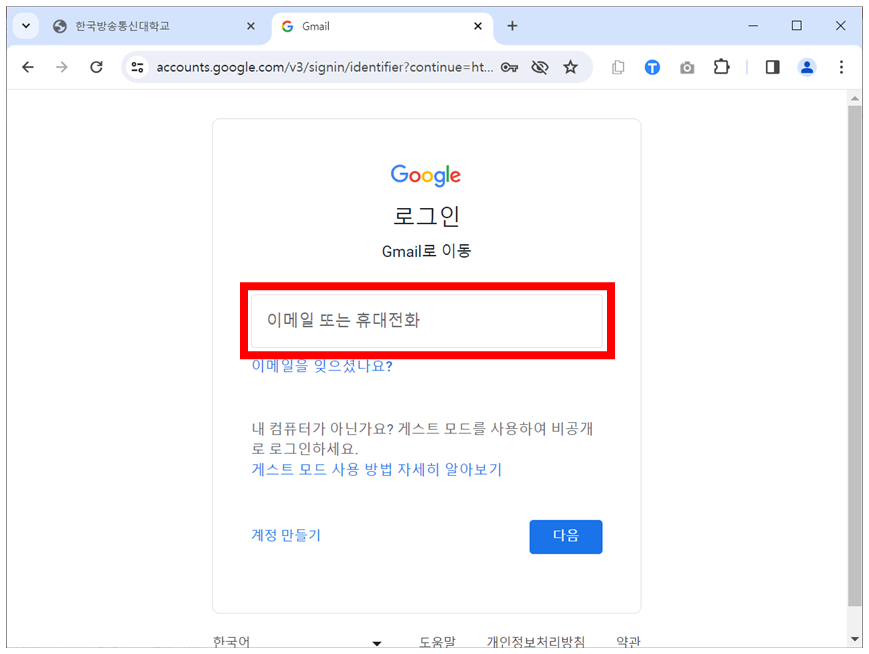The height and width of the screenshot is (654, 869).
Task: Close the Gmail tab
Action: point(478,26)
